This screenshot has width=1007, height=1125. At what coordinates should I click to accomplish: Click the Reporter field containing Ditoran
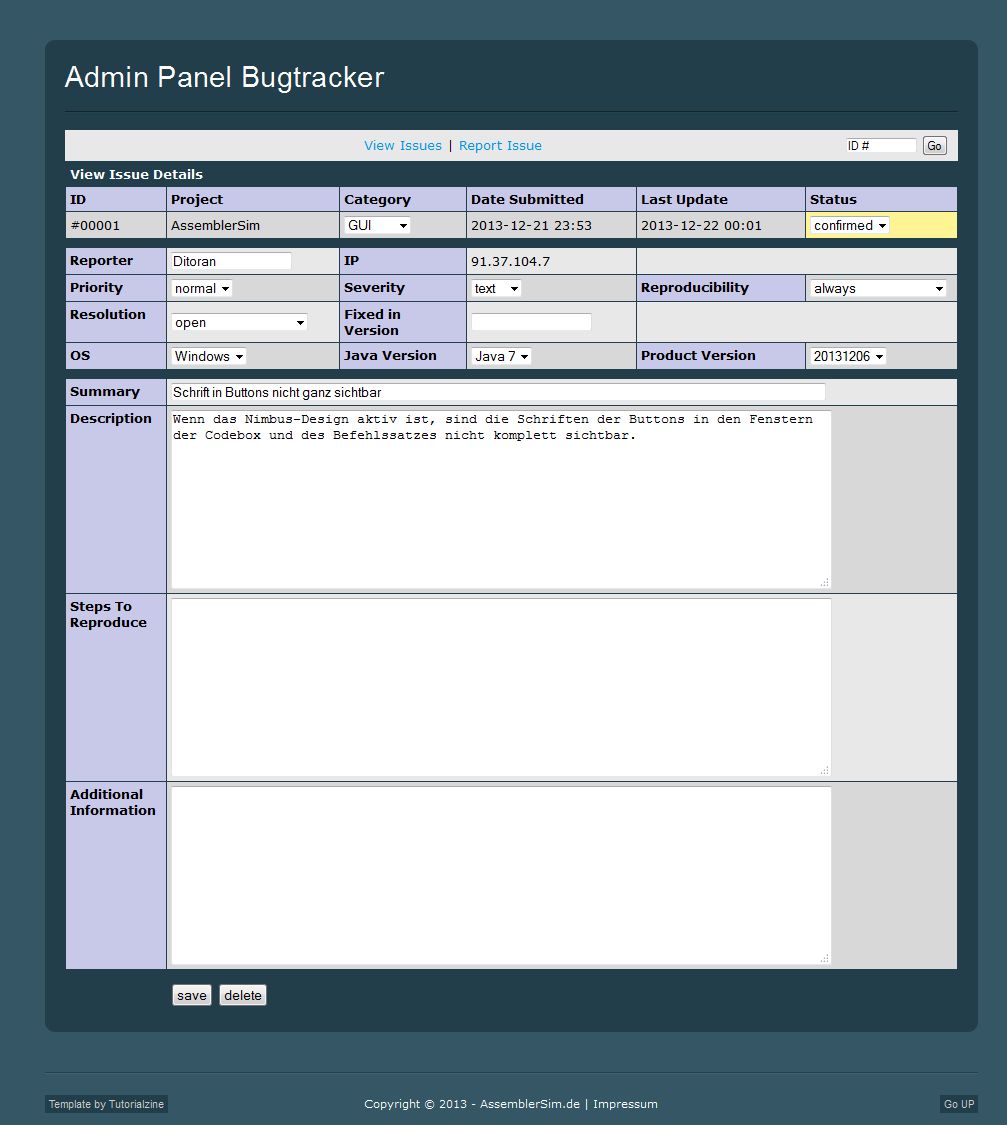coord(229,260)
